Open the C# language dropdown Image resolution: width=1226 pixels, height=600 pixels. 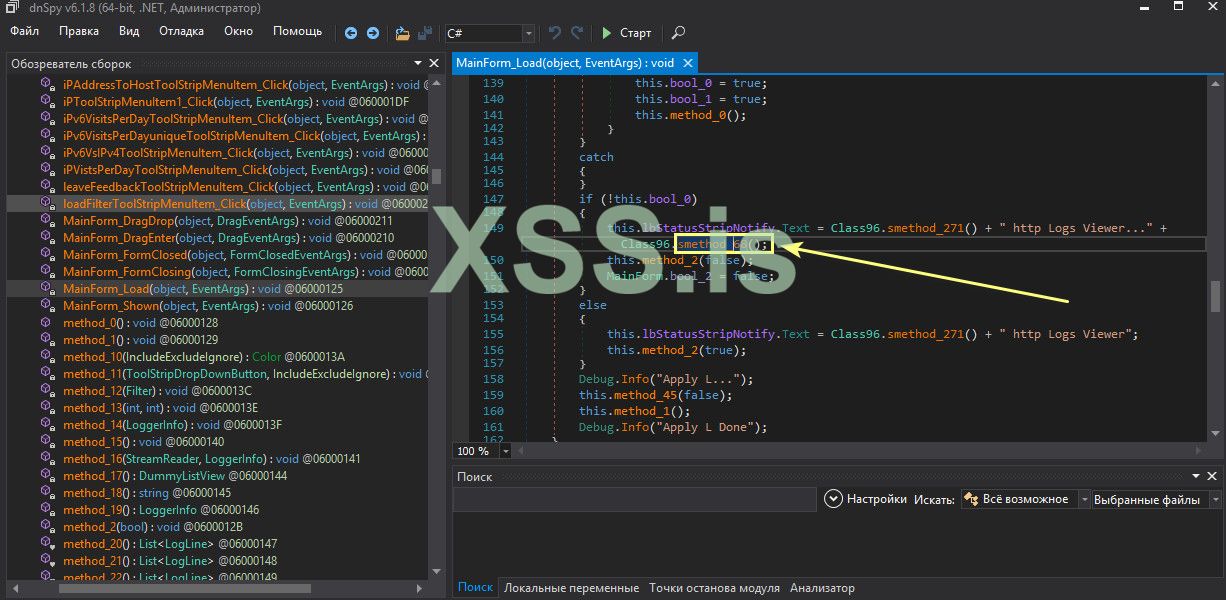[528, 33]
